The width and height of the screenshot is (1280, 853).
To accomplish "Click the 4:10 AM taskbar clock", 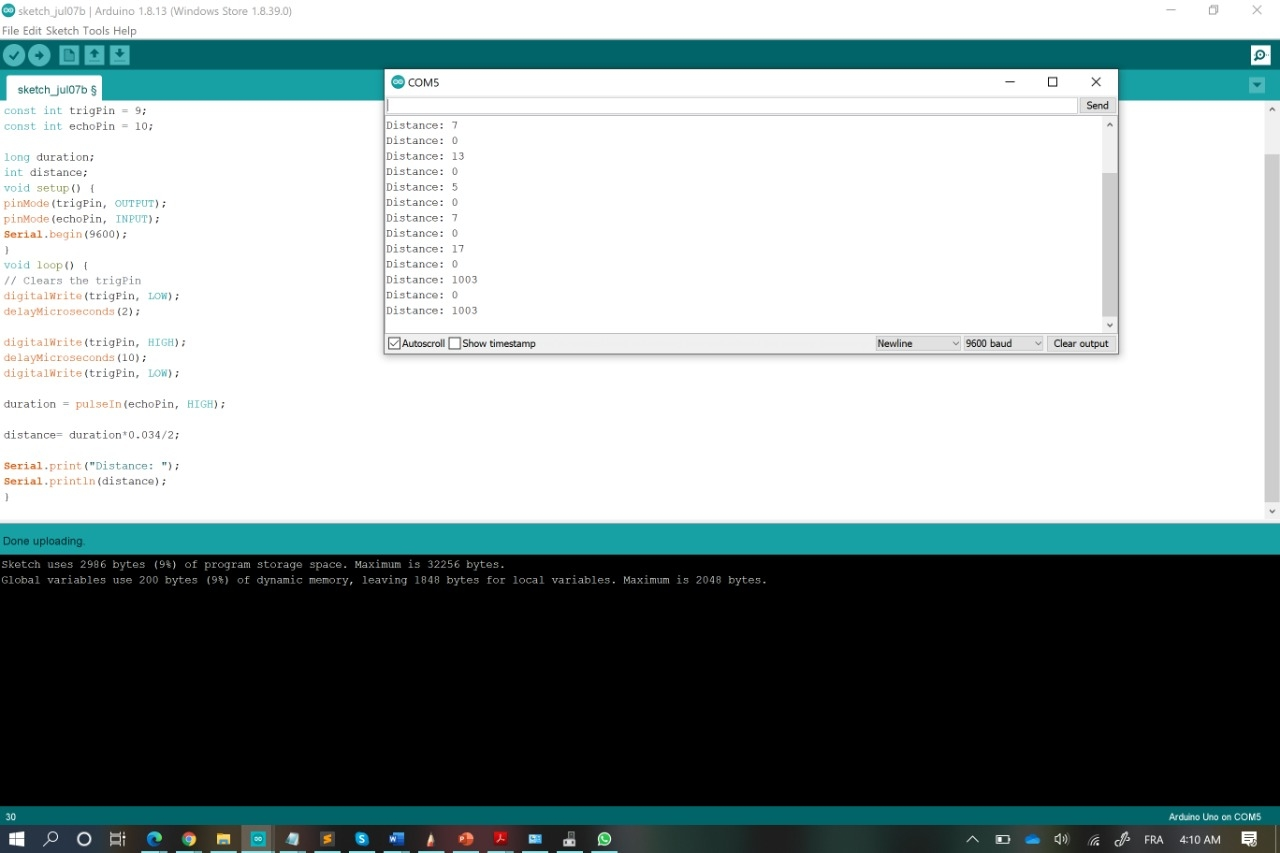I will click(1200, 840).
